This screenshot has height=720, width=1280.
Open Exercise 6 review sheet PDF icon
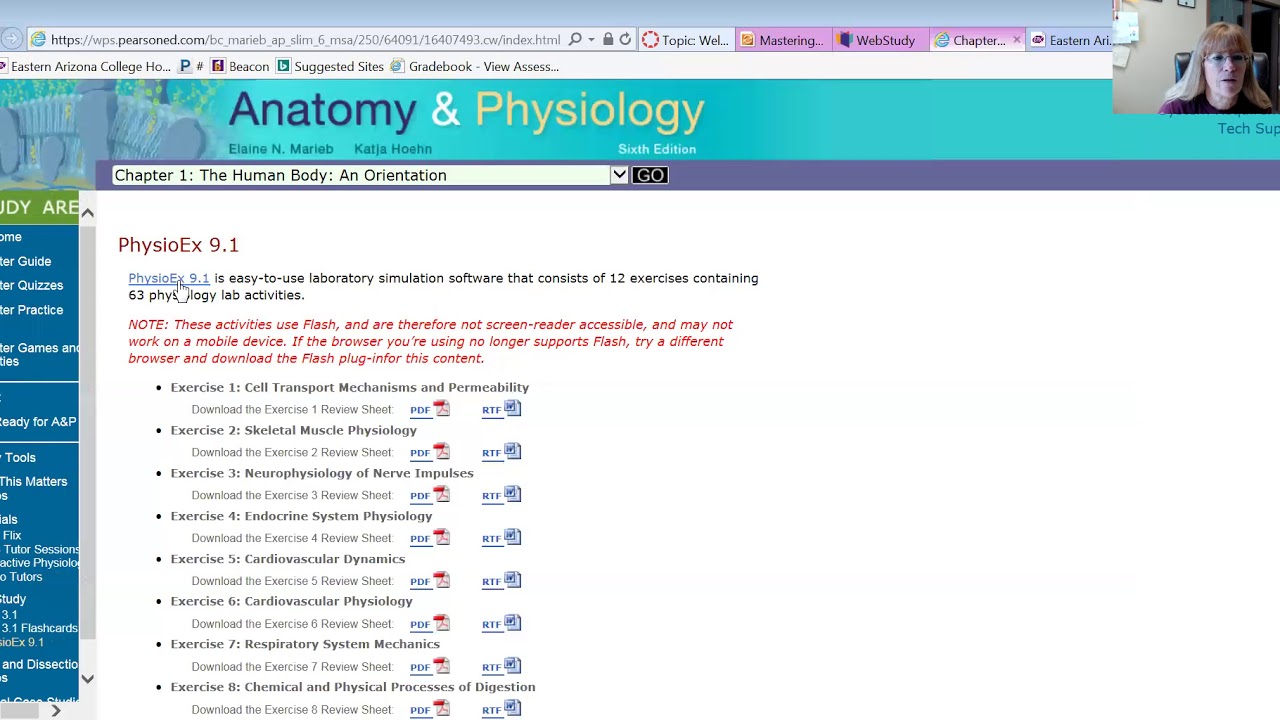[441, 623]
